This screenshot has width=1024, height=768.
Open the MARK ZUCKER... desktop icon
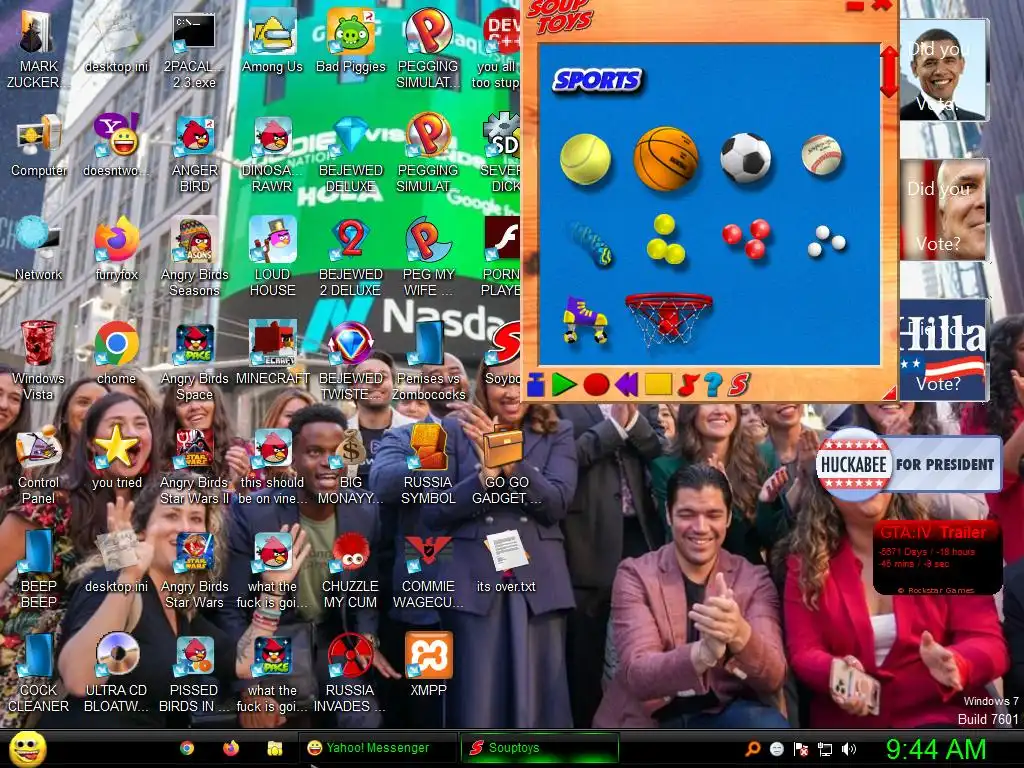coord(38,50)
